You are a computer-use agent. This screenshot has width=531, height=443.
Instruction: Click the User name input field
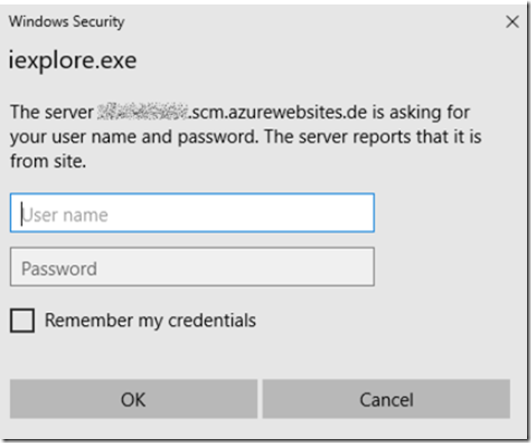192,213
